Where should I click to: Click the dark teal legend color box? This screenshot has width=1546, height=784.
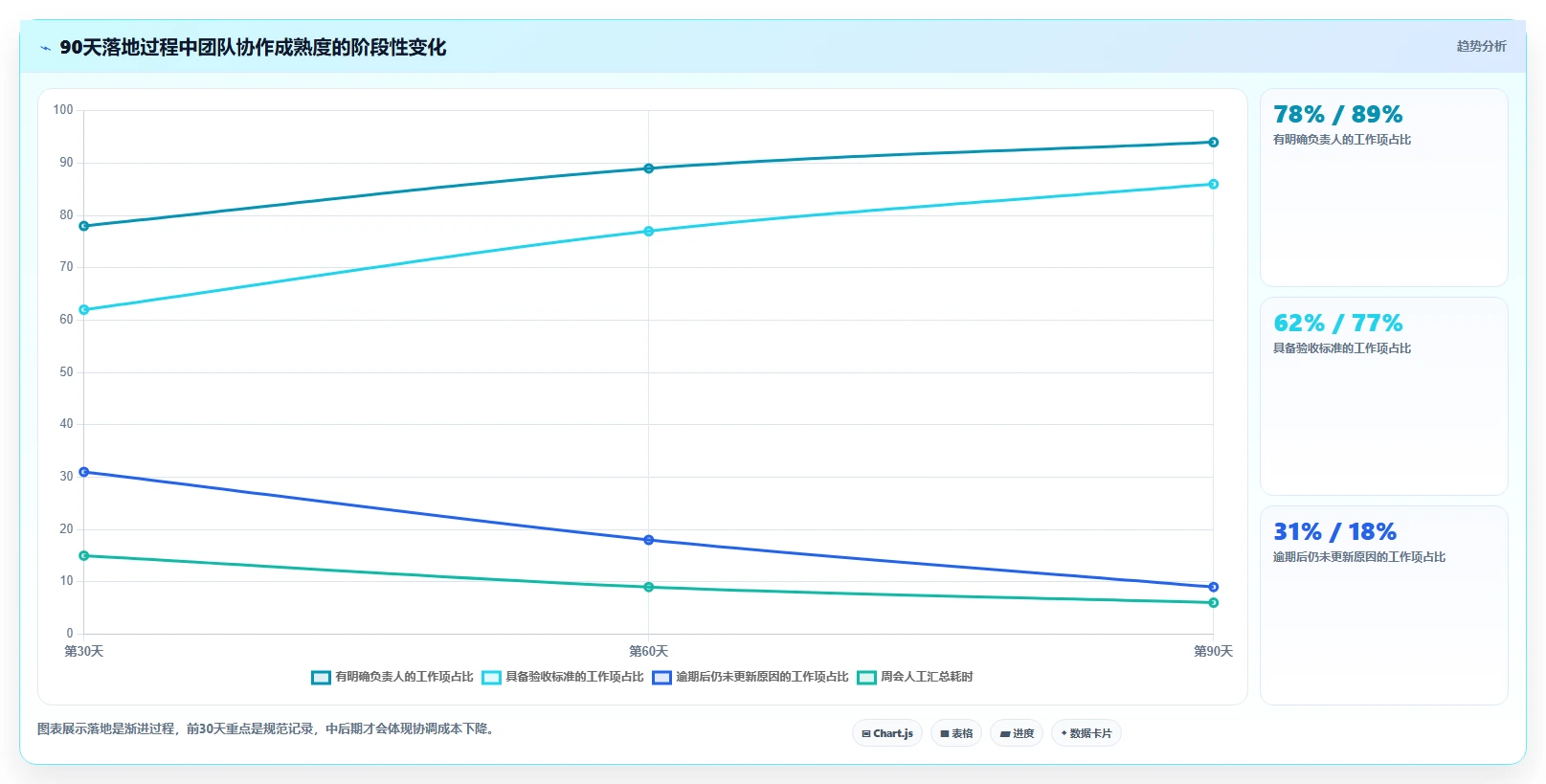(x=322, y=678)
